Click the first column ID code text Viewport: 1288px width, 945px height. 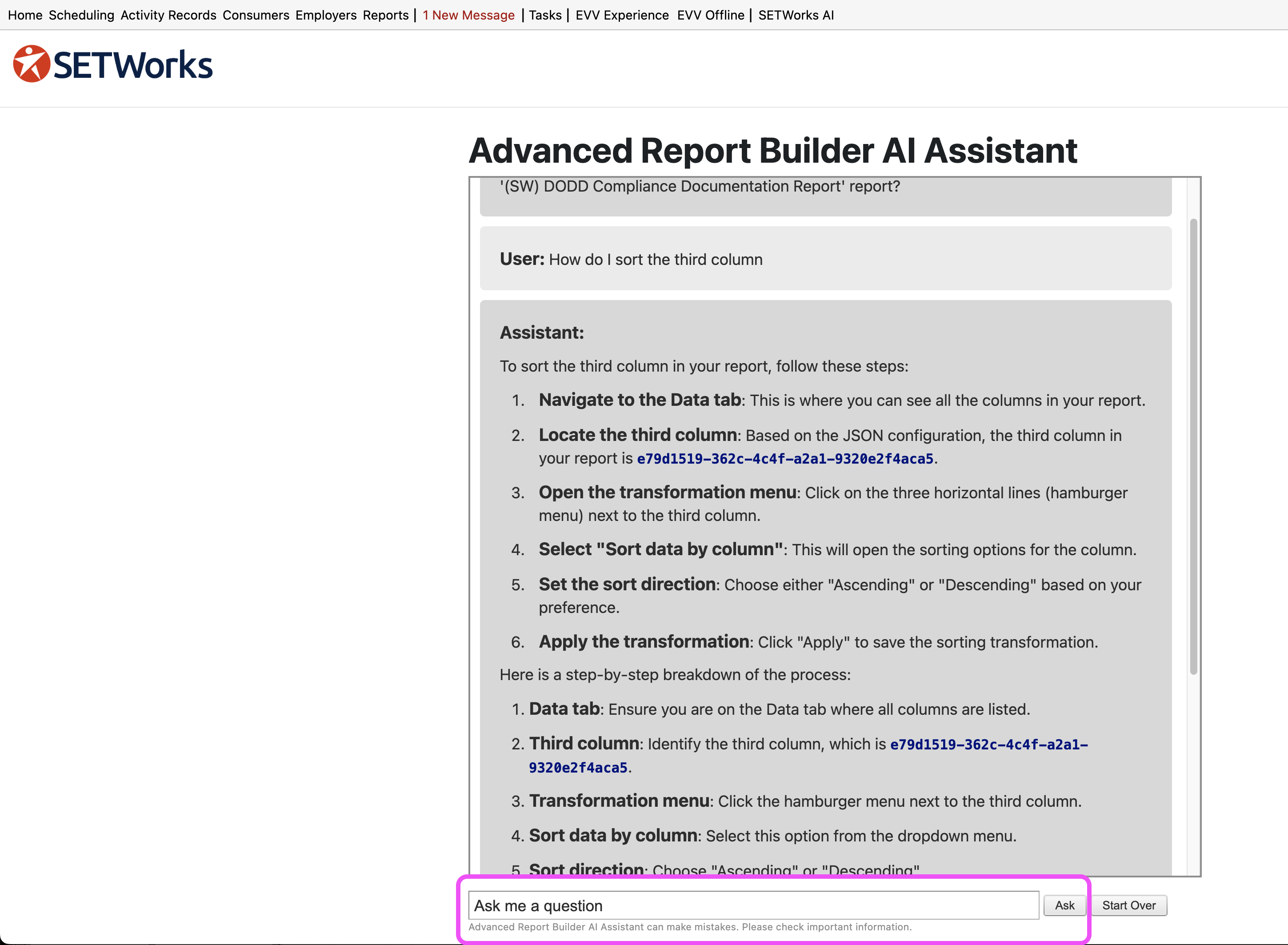pos(785,459)
